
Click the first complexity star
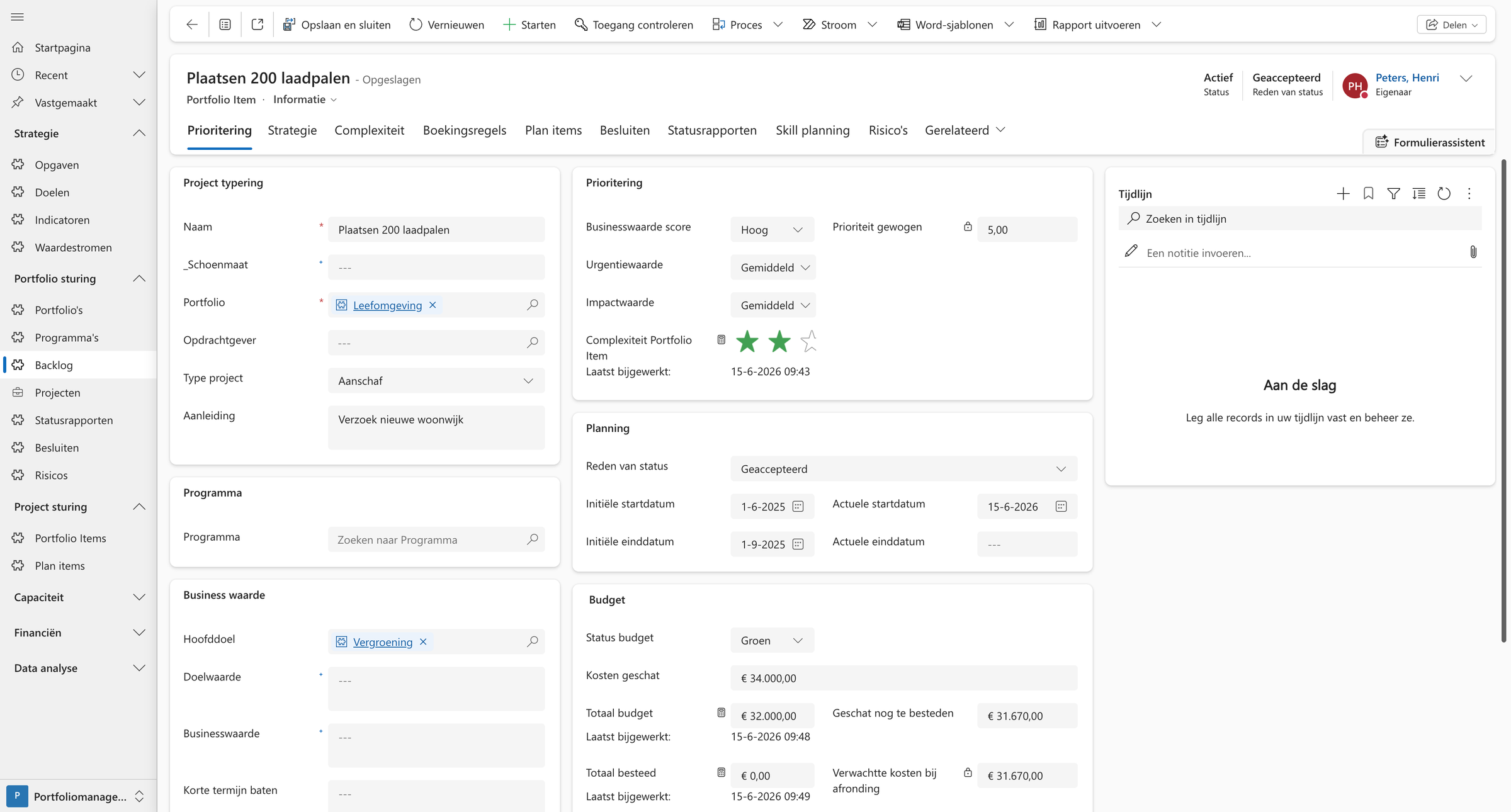click(747, 341)
